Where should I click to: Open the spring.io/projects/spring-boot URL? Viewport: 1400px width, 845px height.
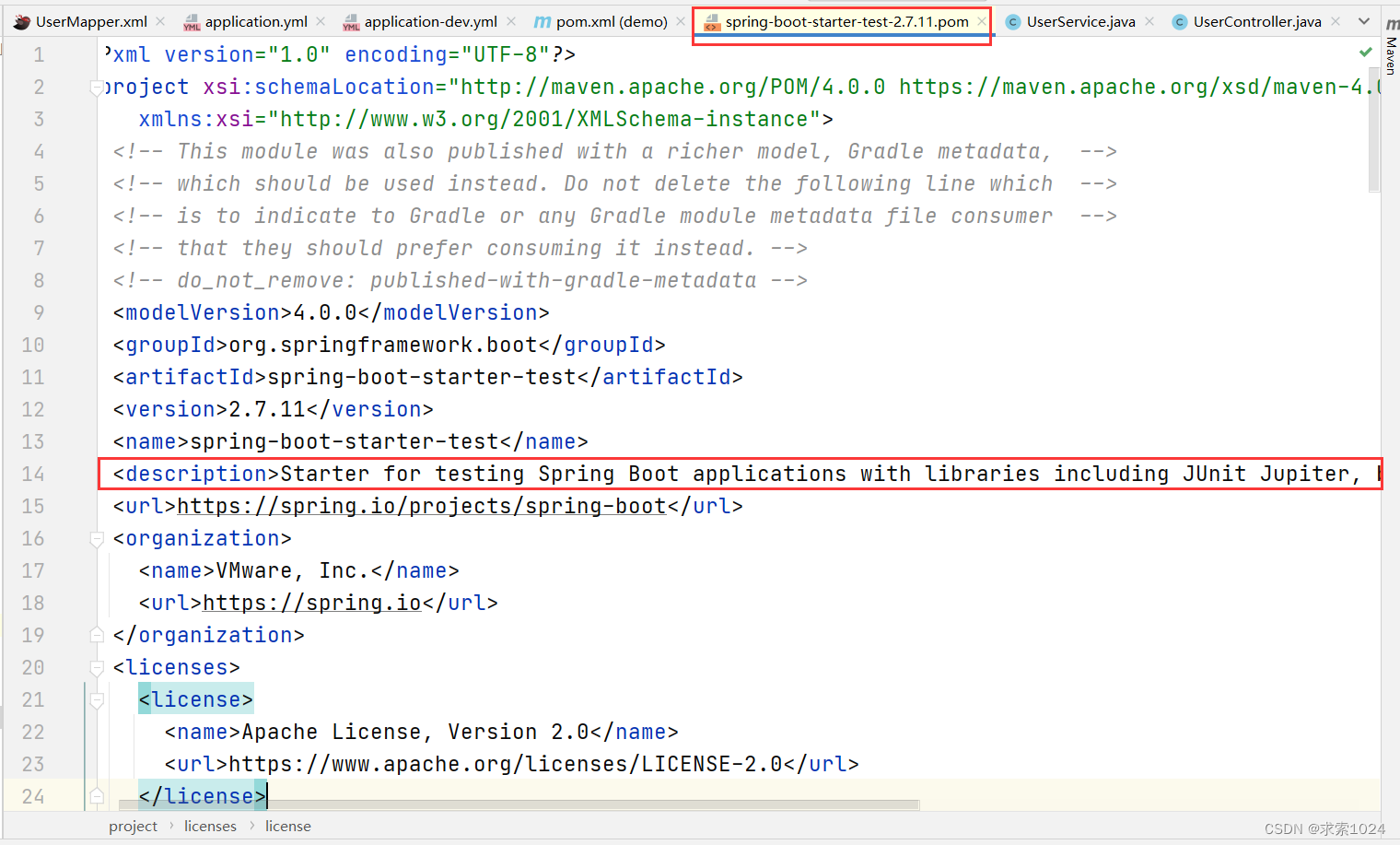coord(422,506)
